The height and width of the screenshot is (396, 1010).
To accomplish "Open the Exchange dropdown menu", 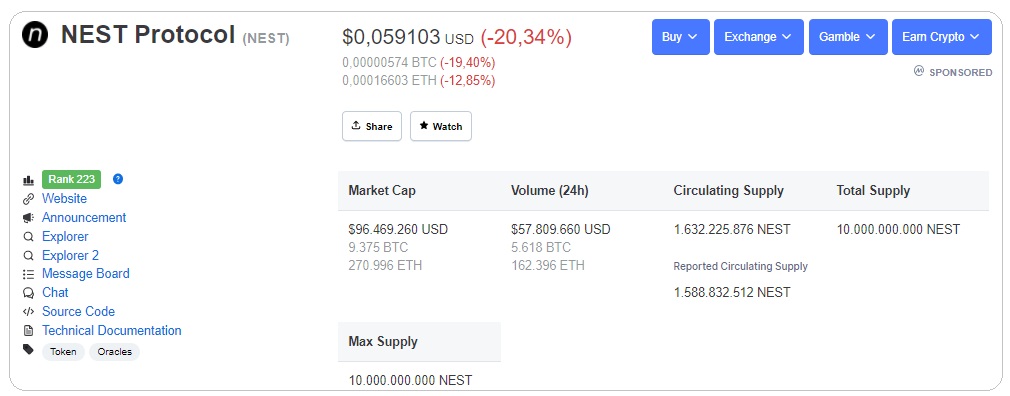I will point(759,37).
